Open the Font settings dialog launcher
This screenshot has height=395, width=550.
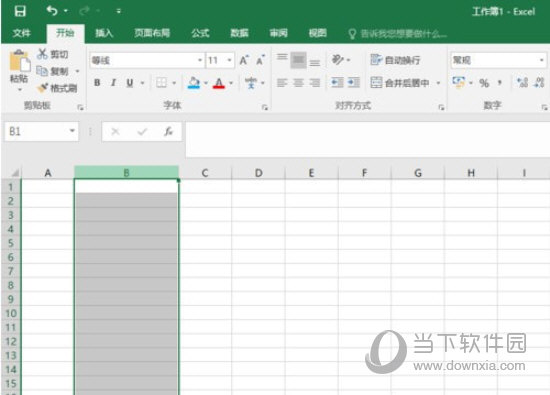pos(265,107)
